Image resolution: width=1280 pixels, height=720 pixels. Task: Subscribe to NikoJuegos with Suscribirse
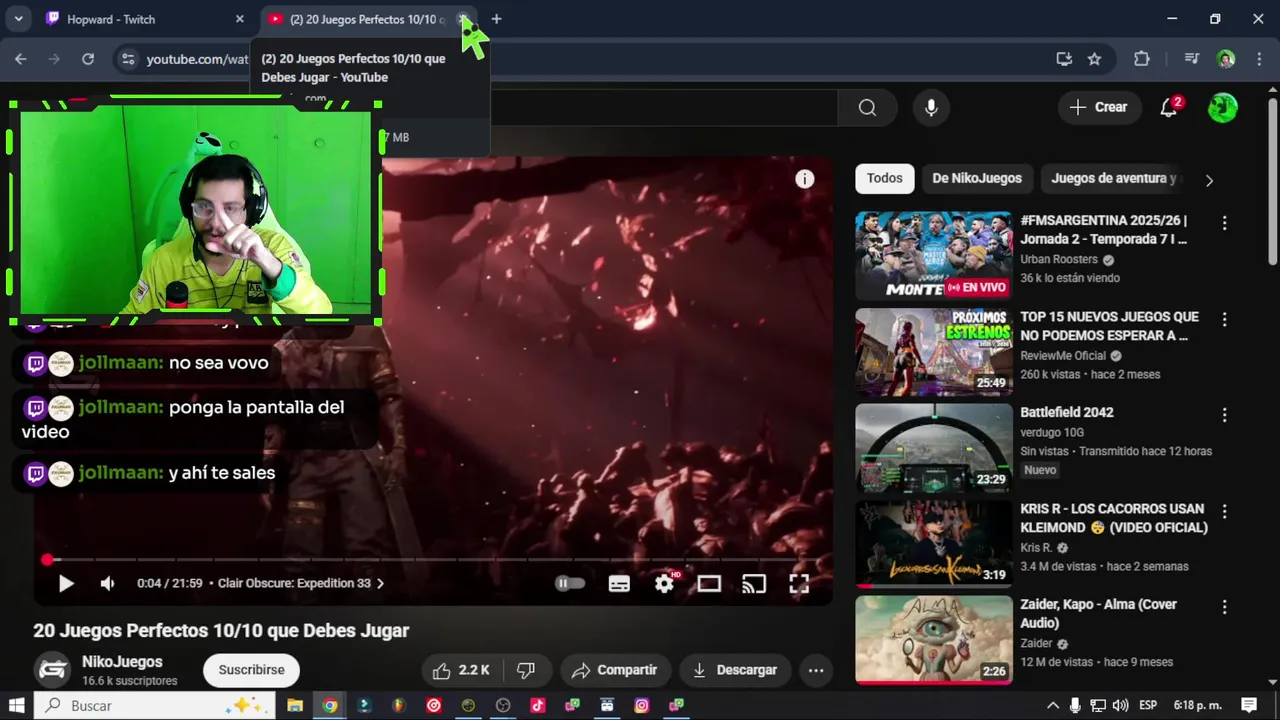[252, 670]
